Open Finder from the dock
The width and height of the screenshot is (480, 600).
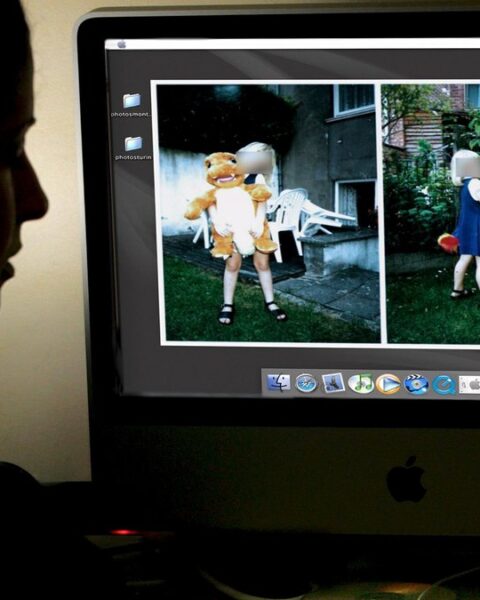[278, 383]
